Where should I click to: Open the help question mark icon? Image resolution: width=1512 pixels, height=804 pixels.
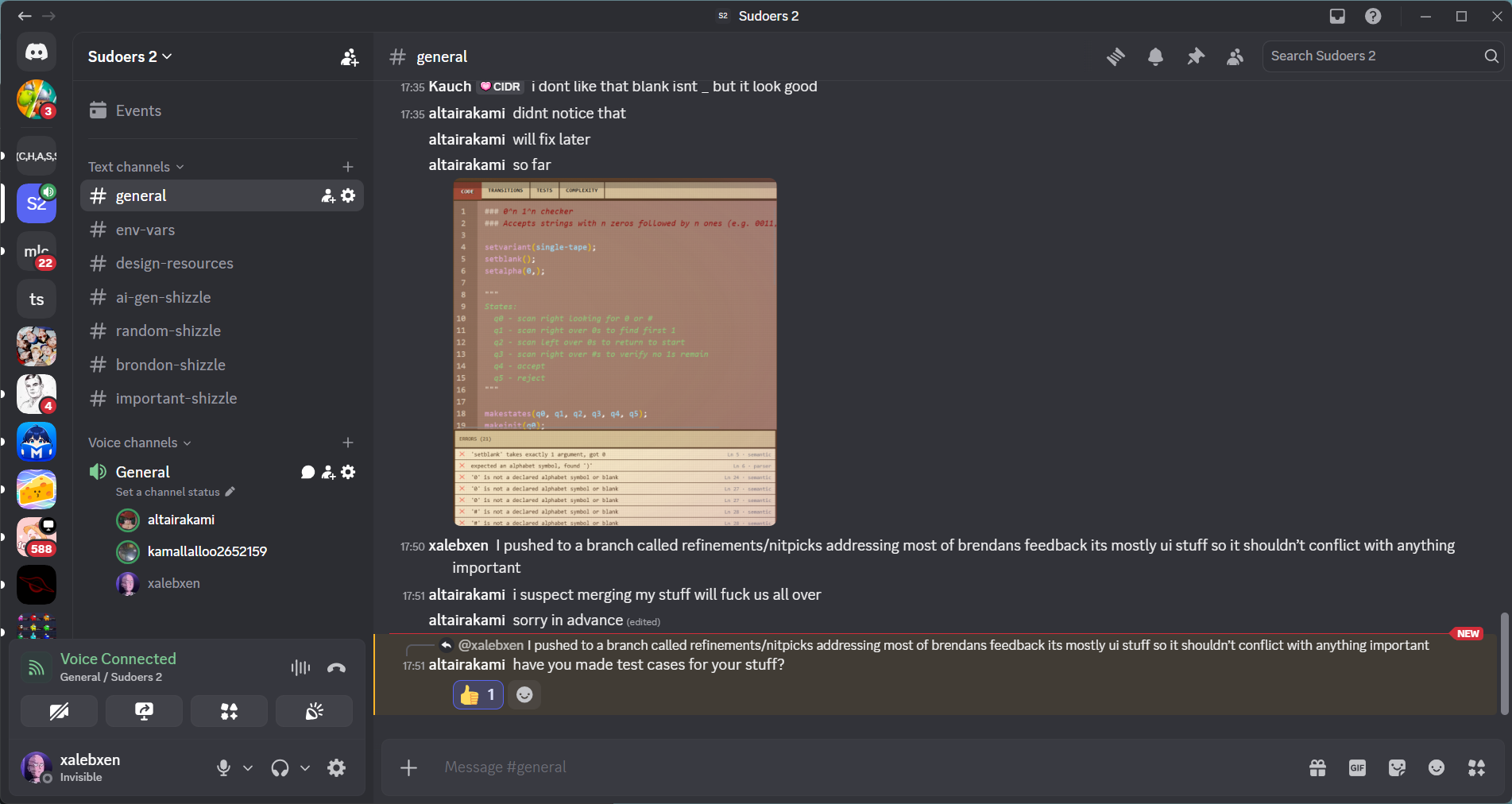tap(1373, 16)
